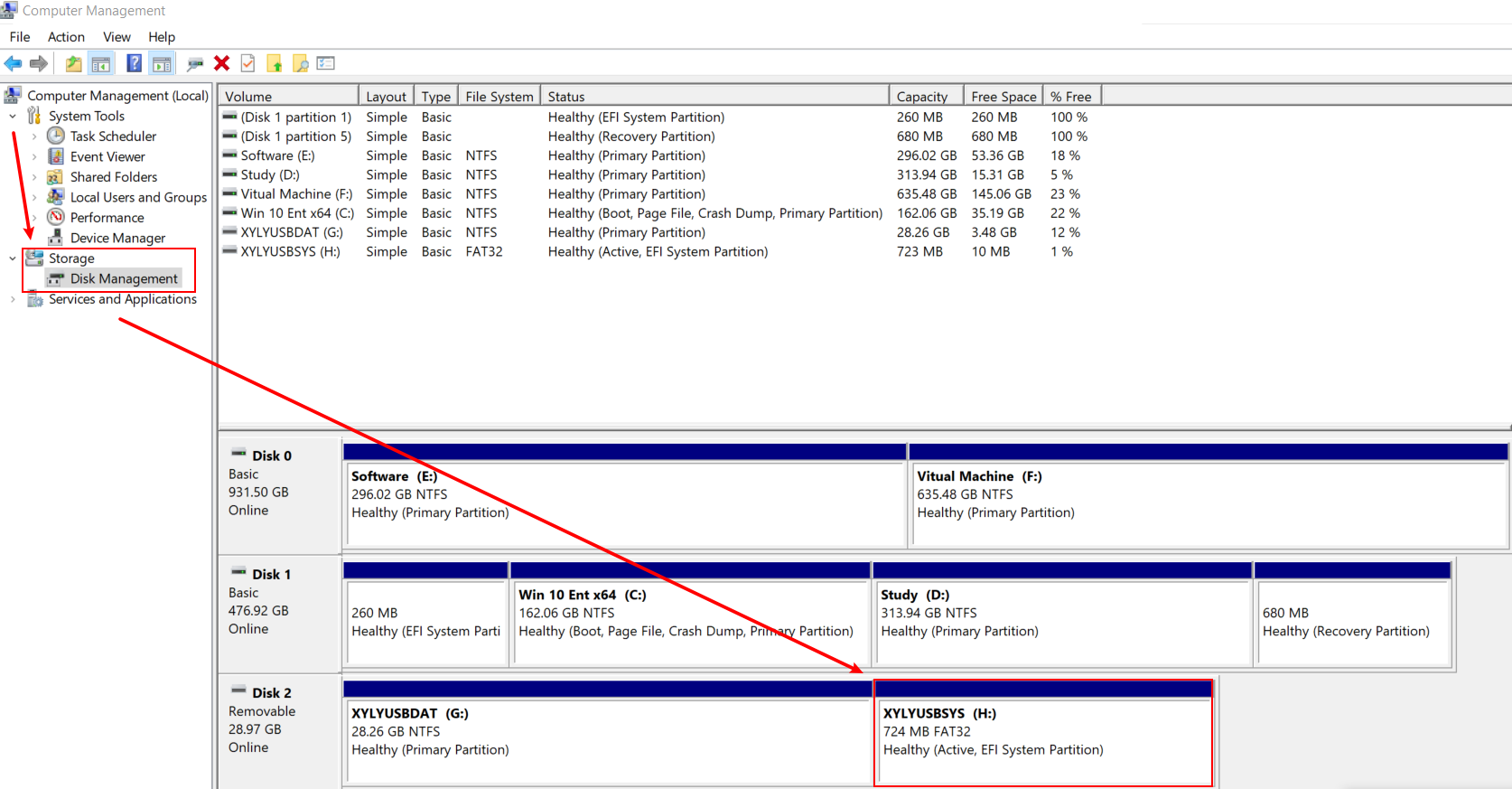Expand the Task Scheduler node
Viewport: 1512px width, 789px height.
click(34, 136)
